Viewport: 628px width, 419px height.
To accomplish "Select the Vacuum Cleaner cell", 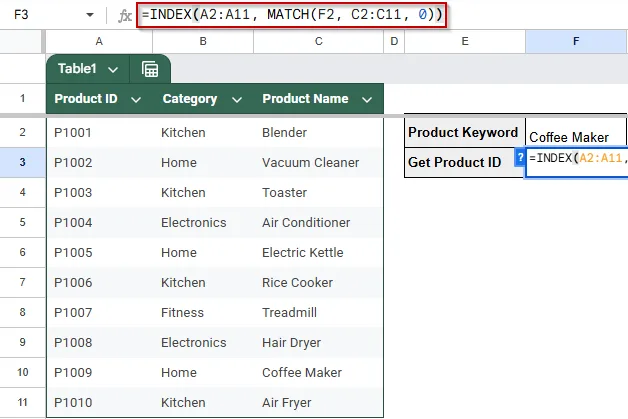I will [318, 162].
